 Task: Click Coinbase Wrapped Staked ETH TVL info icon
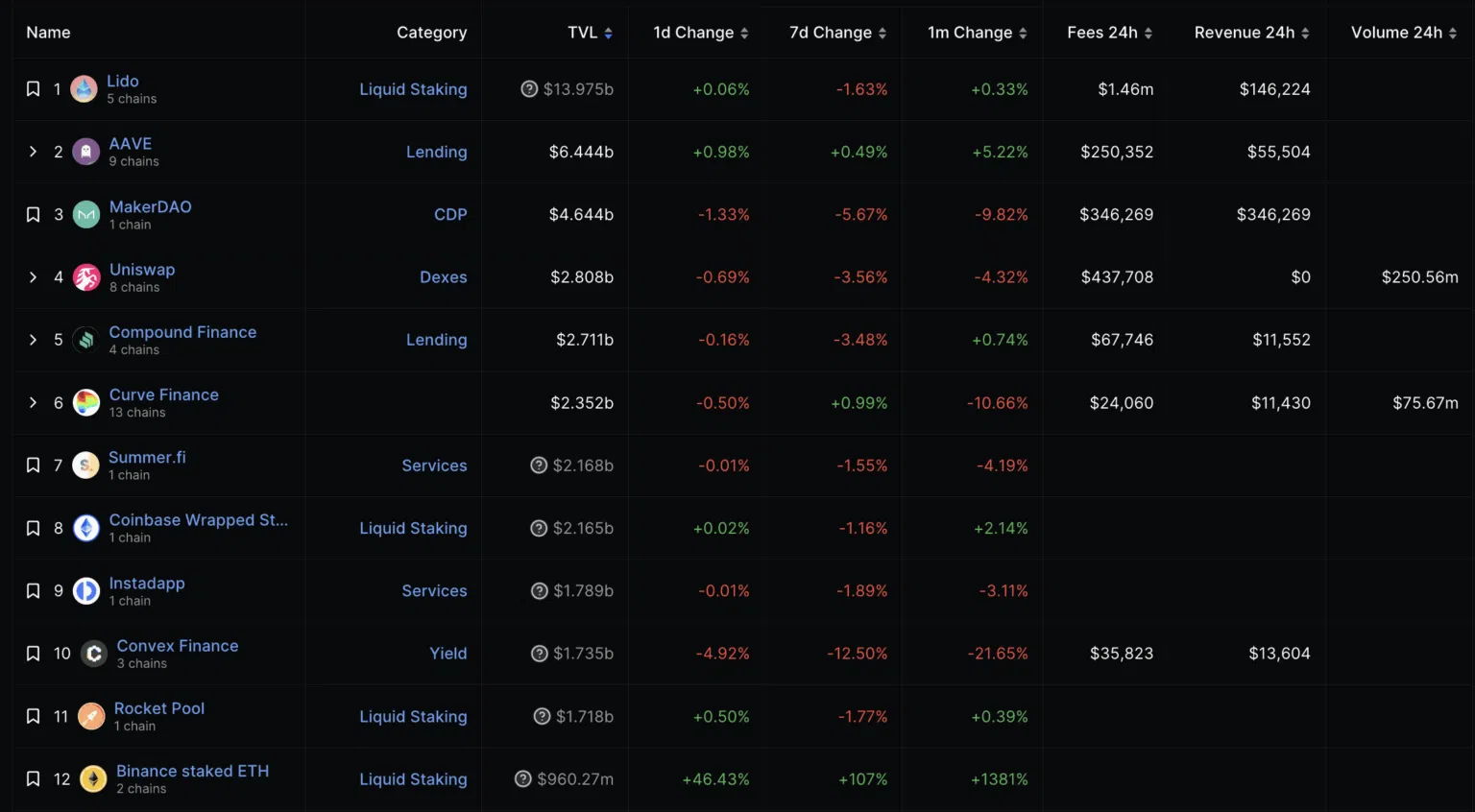[x=539, y=528]
